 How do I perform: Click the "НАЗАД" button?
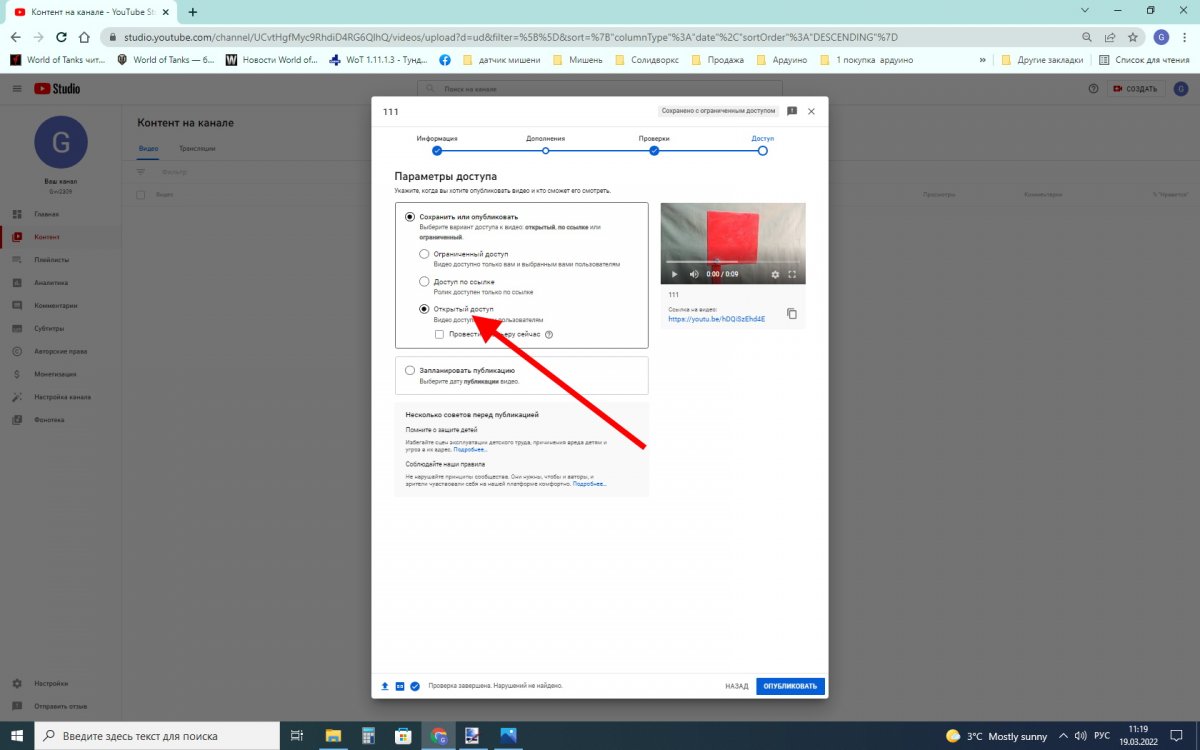coord(736,686)
